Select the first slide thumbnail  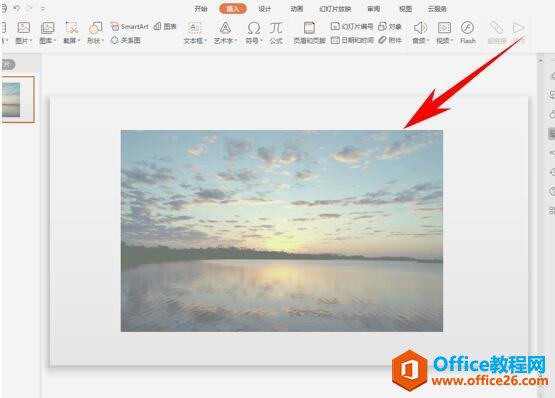17,100
